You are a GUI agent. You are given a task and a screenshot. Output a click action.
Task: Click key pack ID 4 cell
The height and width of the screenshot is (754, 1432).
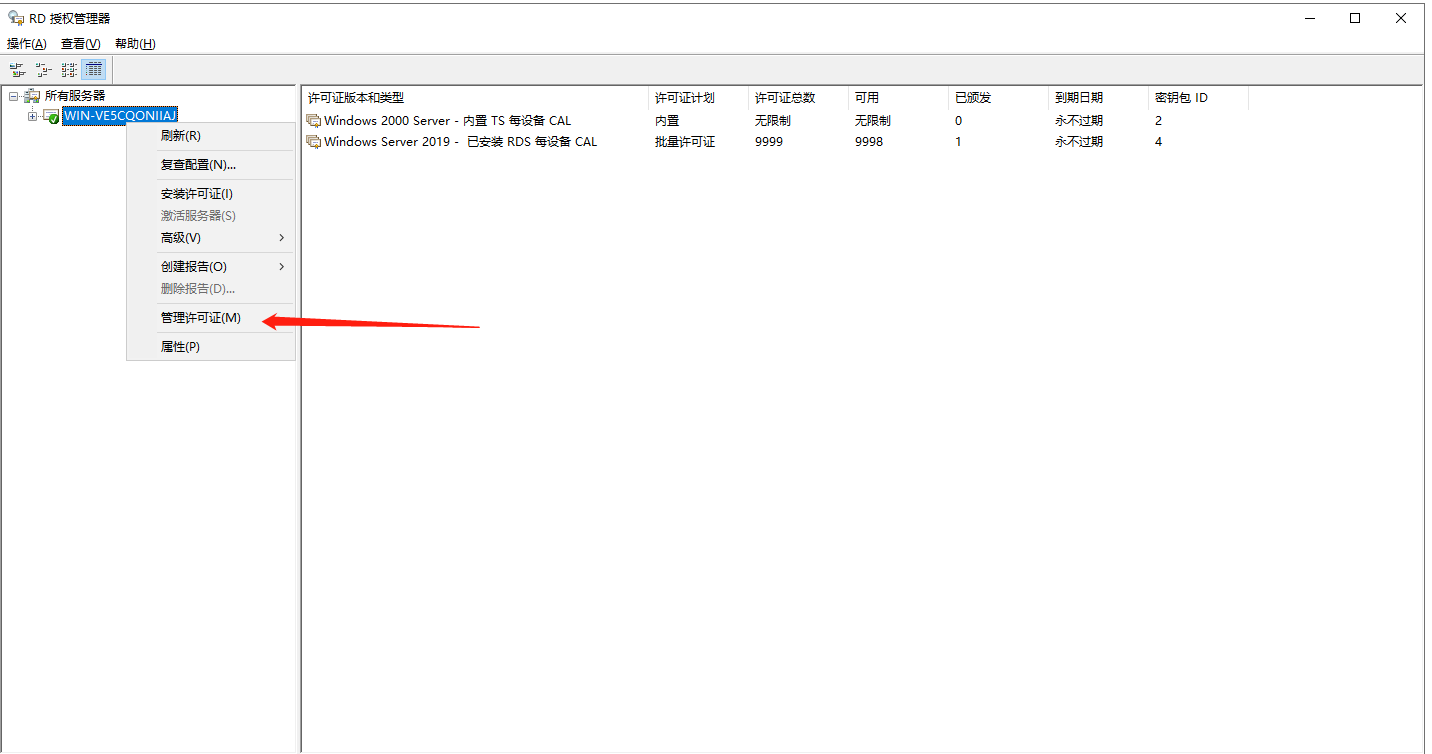tap(1158, 142)
